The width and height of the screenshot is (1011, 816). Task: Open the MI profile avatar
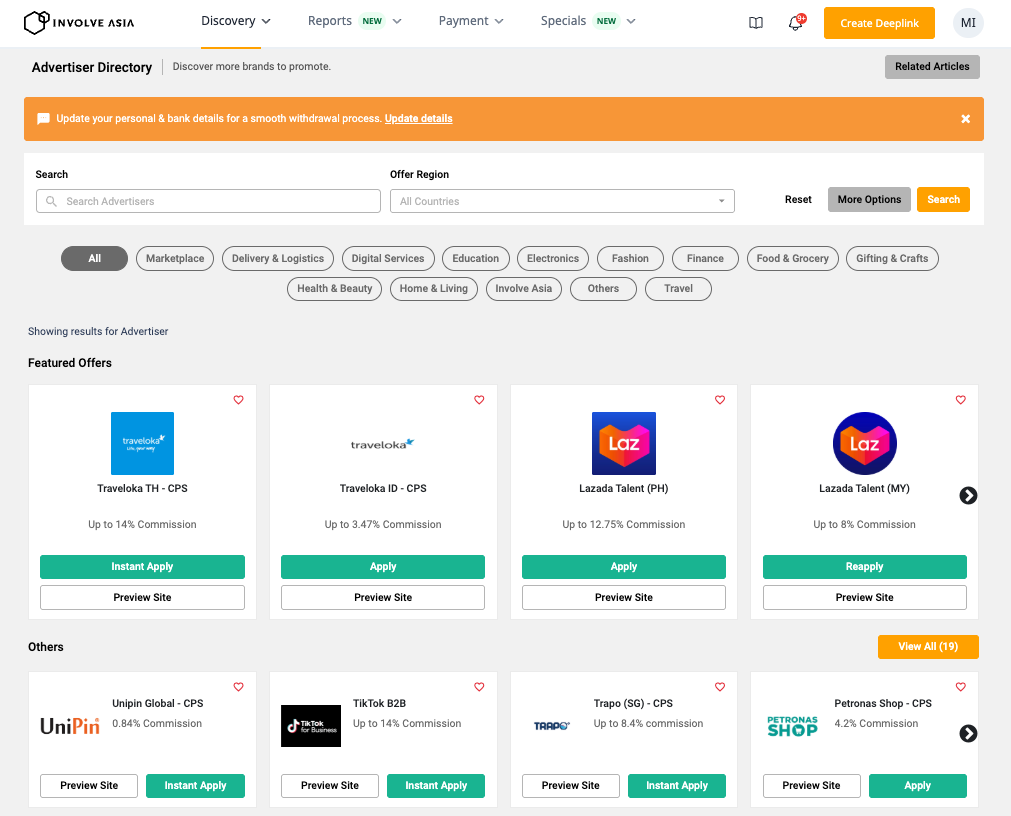[968, 23]
